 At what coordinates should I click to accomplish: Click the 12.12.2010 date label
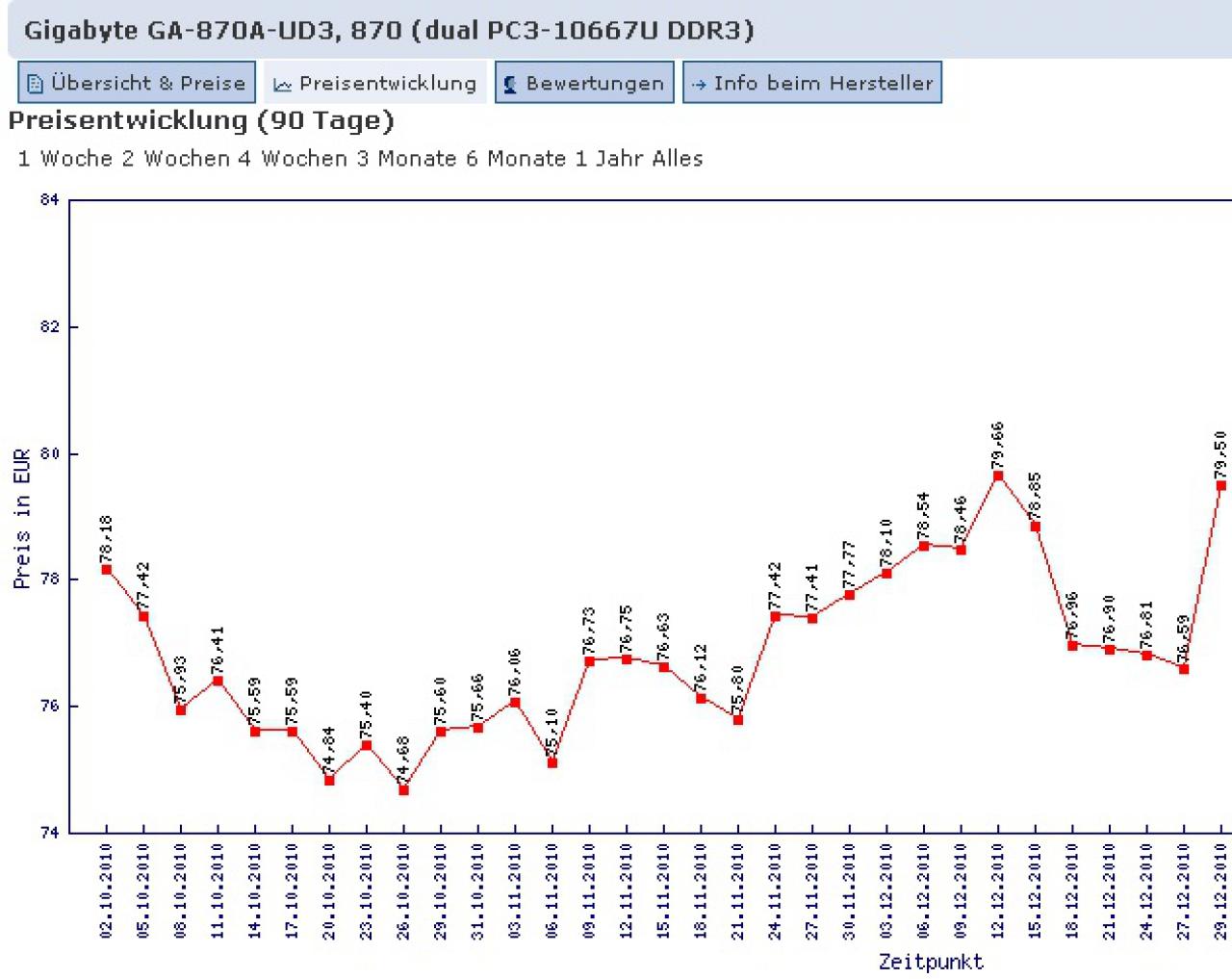998,891
